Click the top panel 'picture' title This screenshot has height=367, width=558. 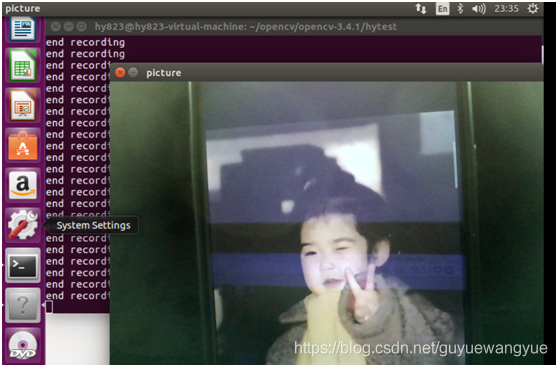click(x=23, y=9)
